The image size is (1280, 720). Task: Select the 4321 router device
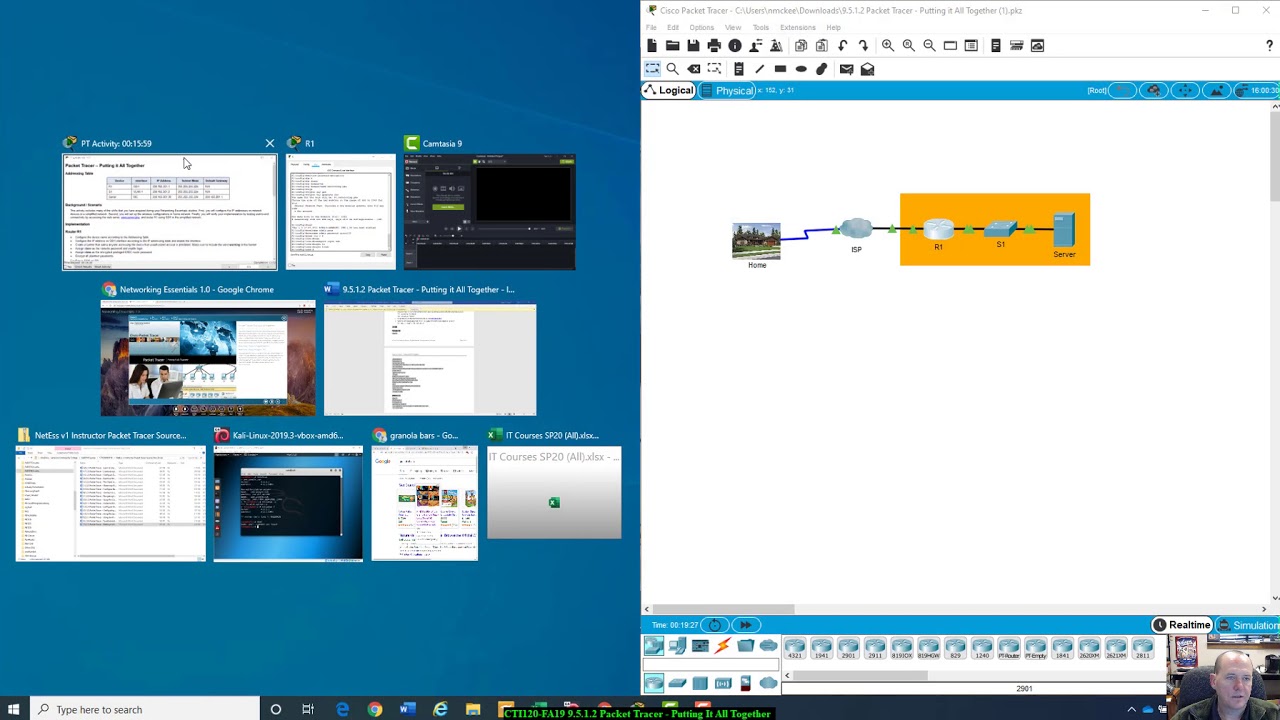point(795,648)
